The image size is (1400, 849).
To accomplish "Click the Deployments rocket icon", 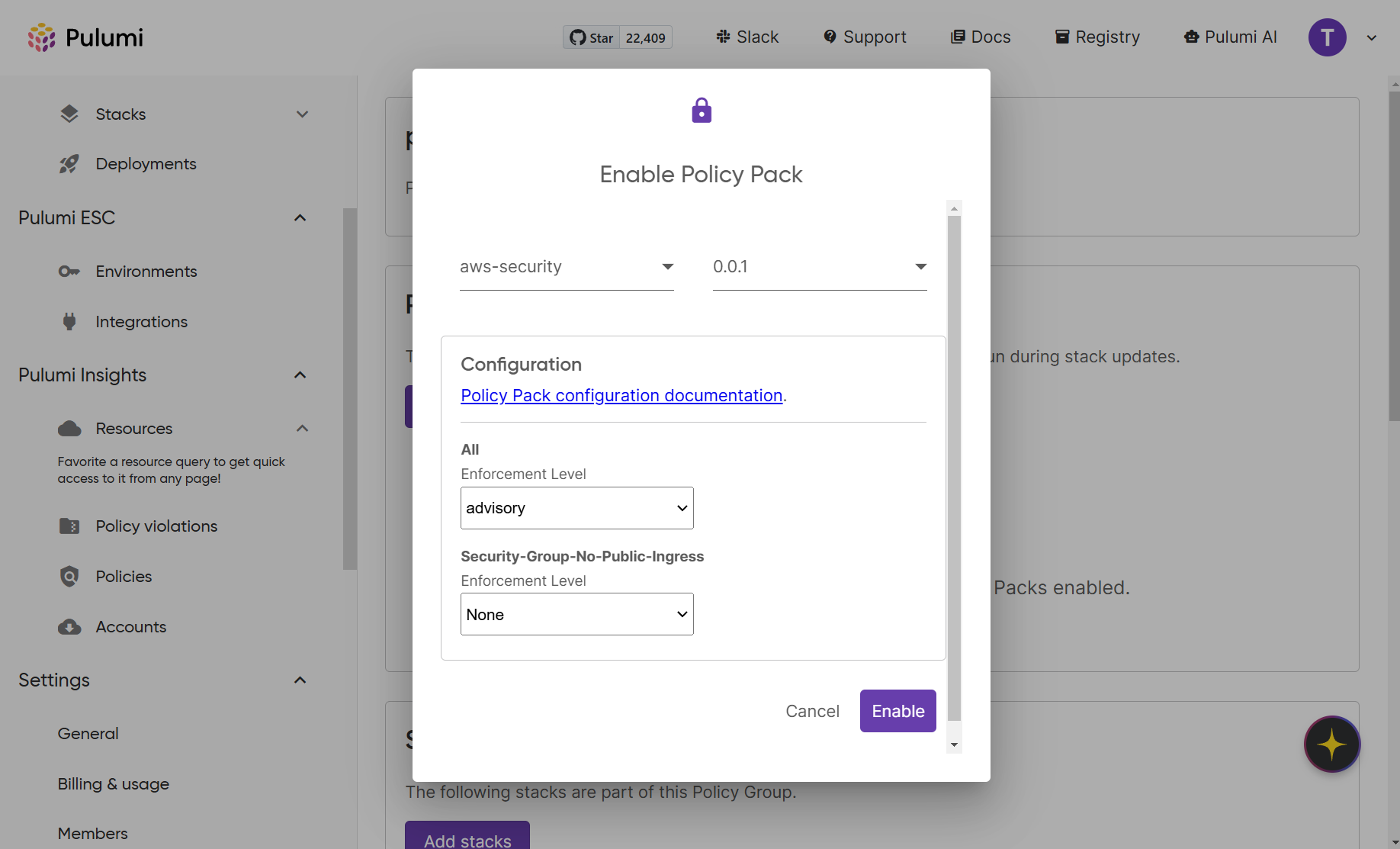I will pos(69,164).
